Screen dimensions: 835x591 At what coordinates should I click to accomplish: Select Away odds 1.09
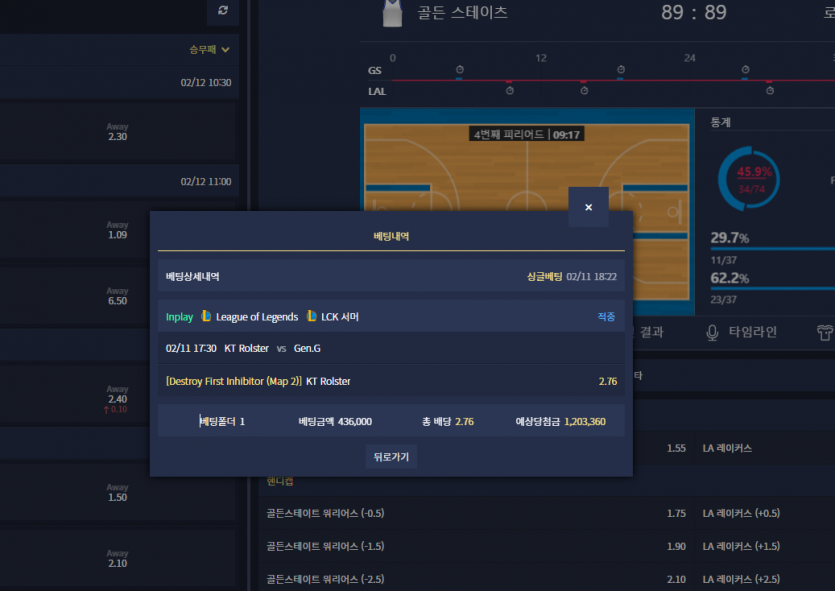[118, 230]
